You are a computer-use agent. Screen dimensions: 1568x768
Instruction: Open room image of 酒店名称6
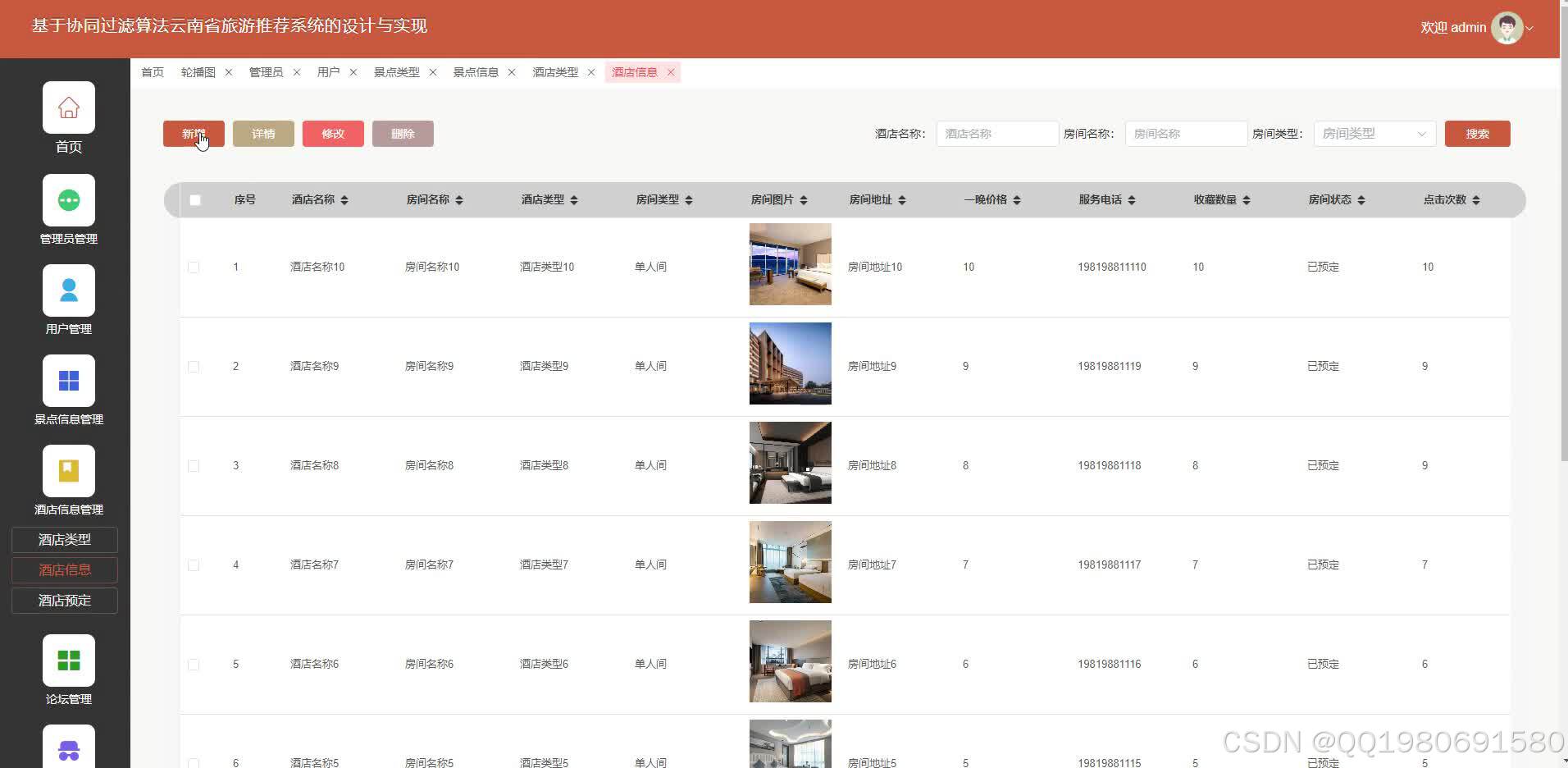click(791, 661)
